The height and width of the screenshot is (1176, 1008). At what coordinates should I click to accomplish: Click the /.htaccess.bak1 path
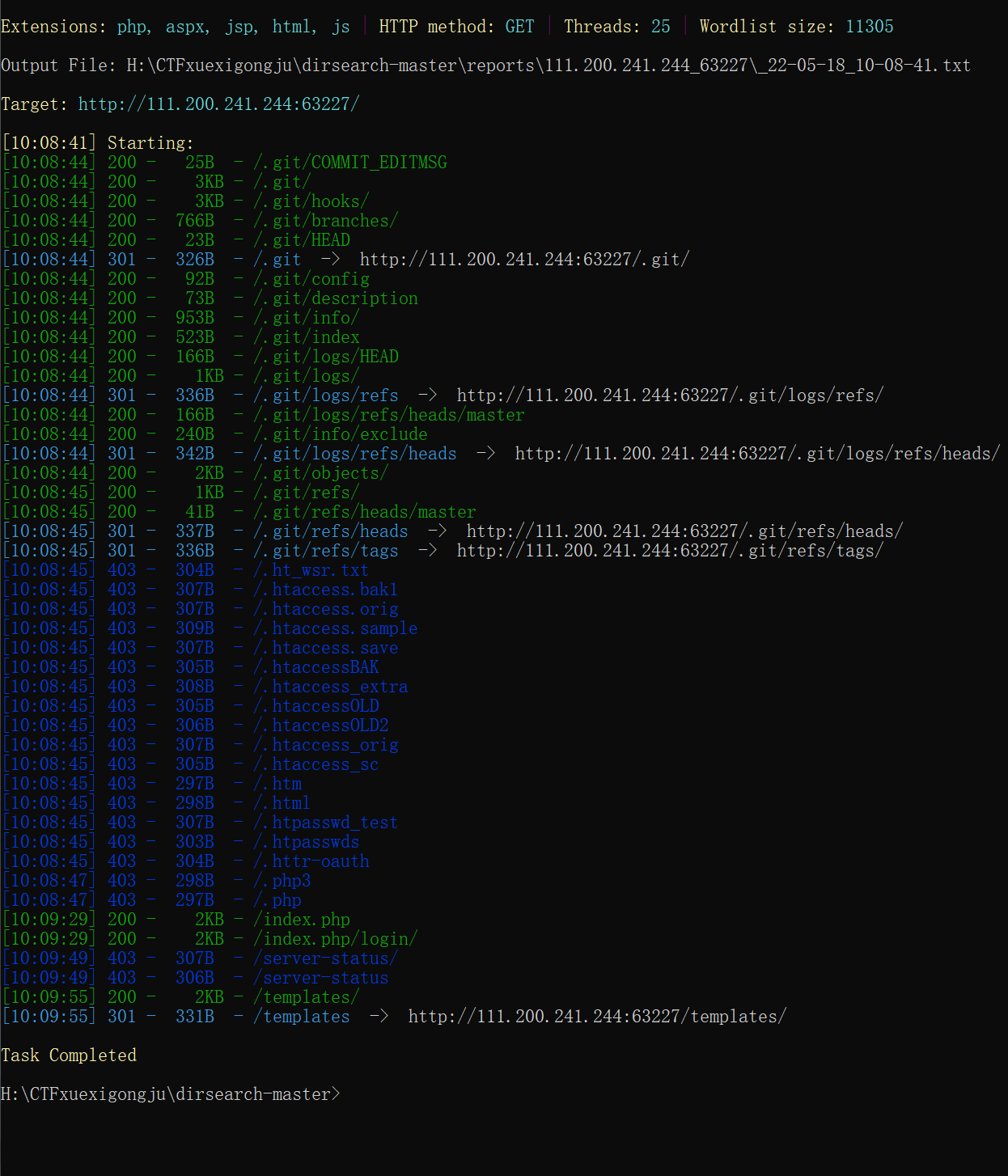[x=326, y=590]
